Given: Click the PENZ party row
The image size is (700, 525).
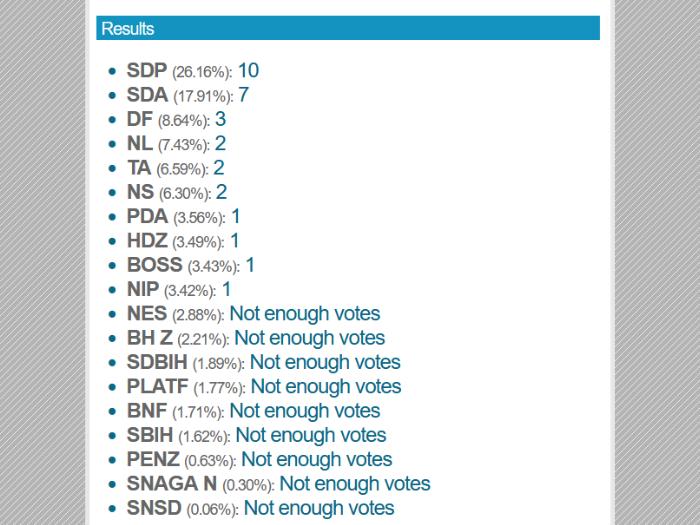Looking at the screenshot, I should tap(259, 459).
